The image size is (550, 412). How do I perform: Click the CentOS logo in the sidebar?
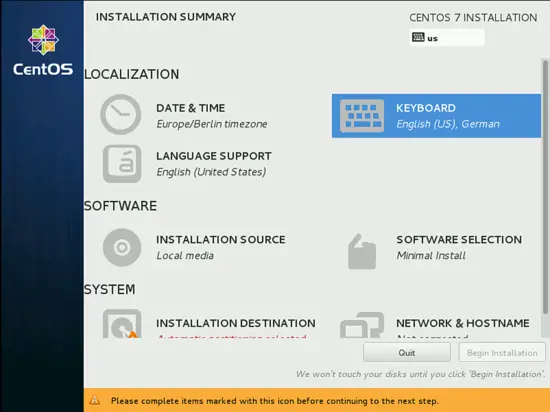pyautogui.click(x=43, y=50)
